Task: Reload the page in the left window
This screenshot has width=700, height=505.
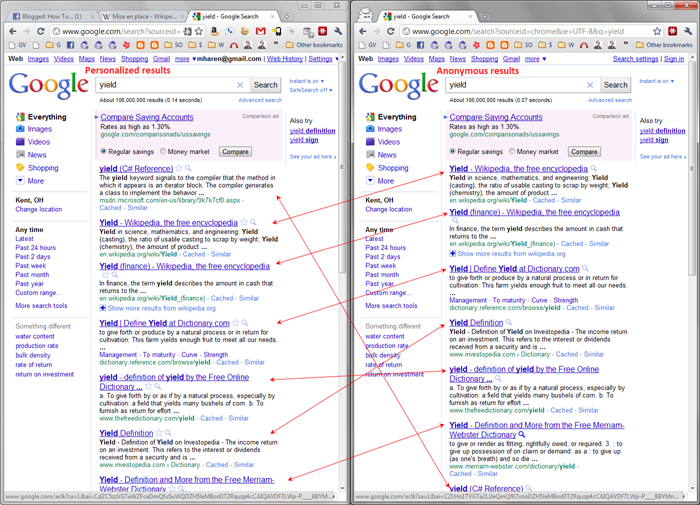Action: tap(40, 31)
